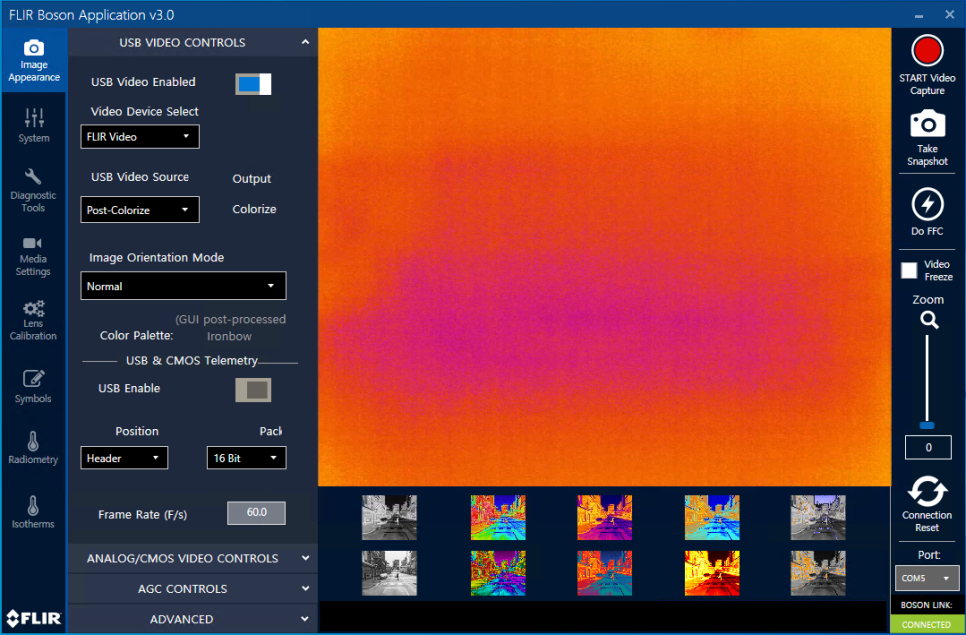Expand the AGC Controls section
The image size is (966, 635).
pyautogui.click(x=192, y=588)
